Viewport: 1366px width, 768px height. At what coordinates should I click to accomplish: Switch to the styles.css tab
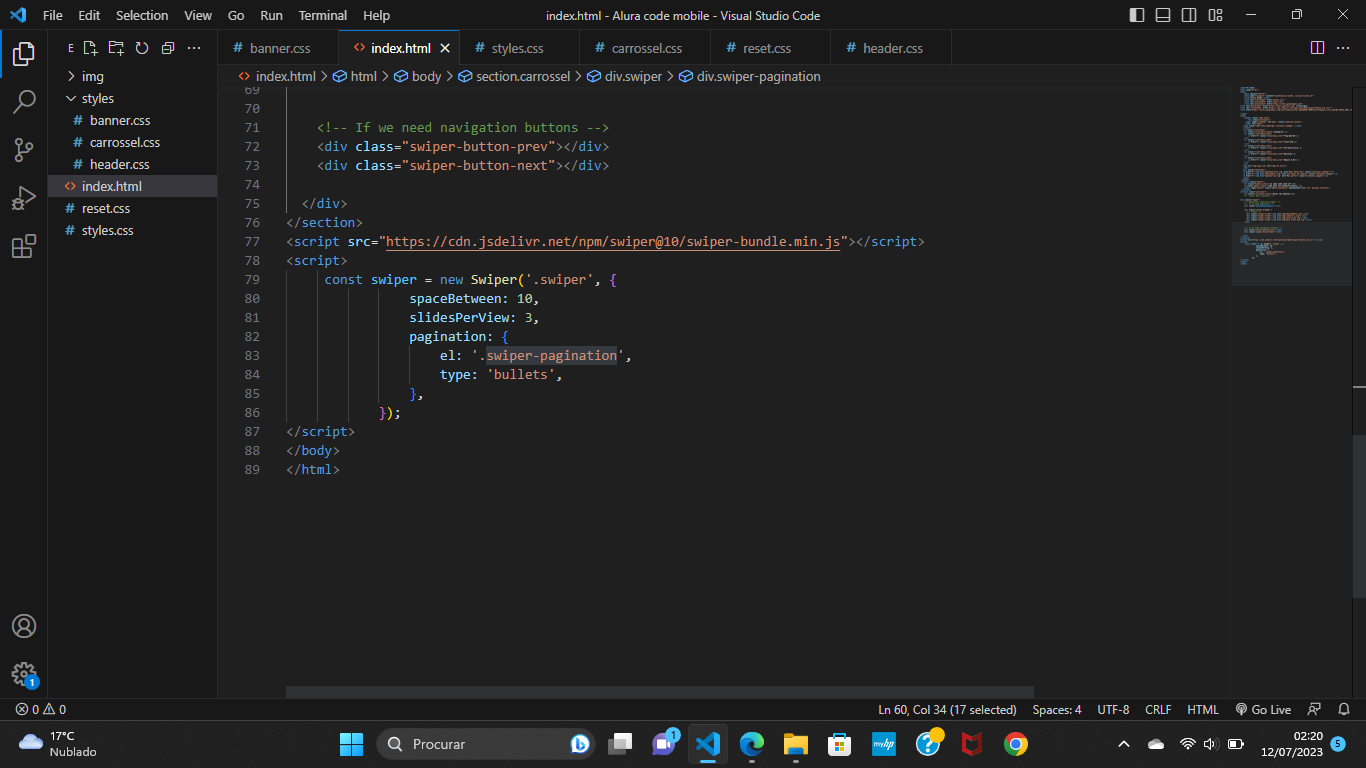[x=517, y=48]
